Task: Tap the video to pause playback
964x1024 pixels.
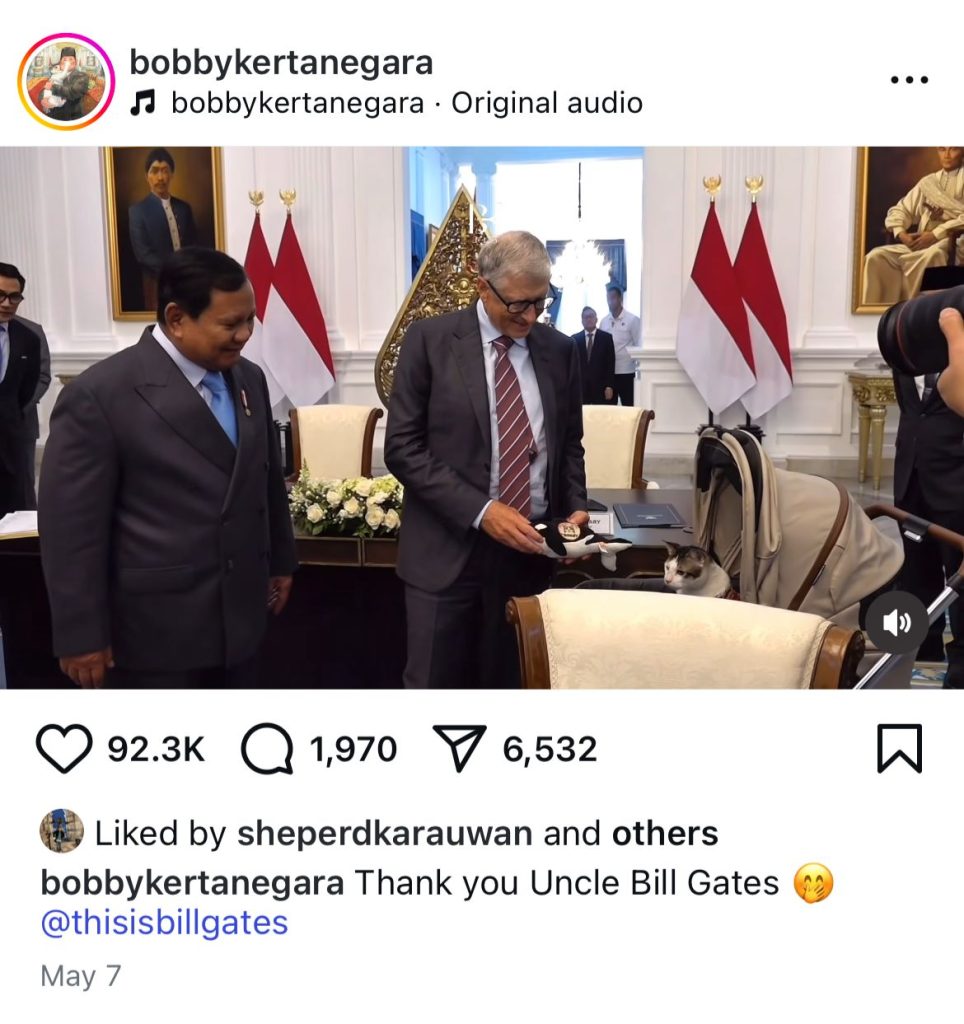Action: tap(482, 418)
